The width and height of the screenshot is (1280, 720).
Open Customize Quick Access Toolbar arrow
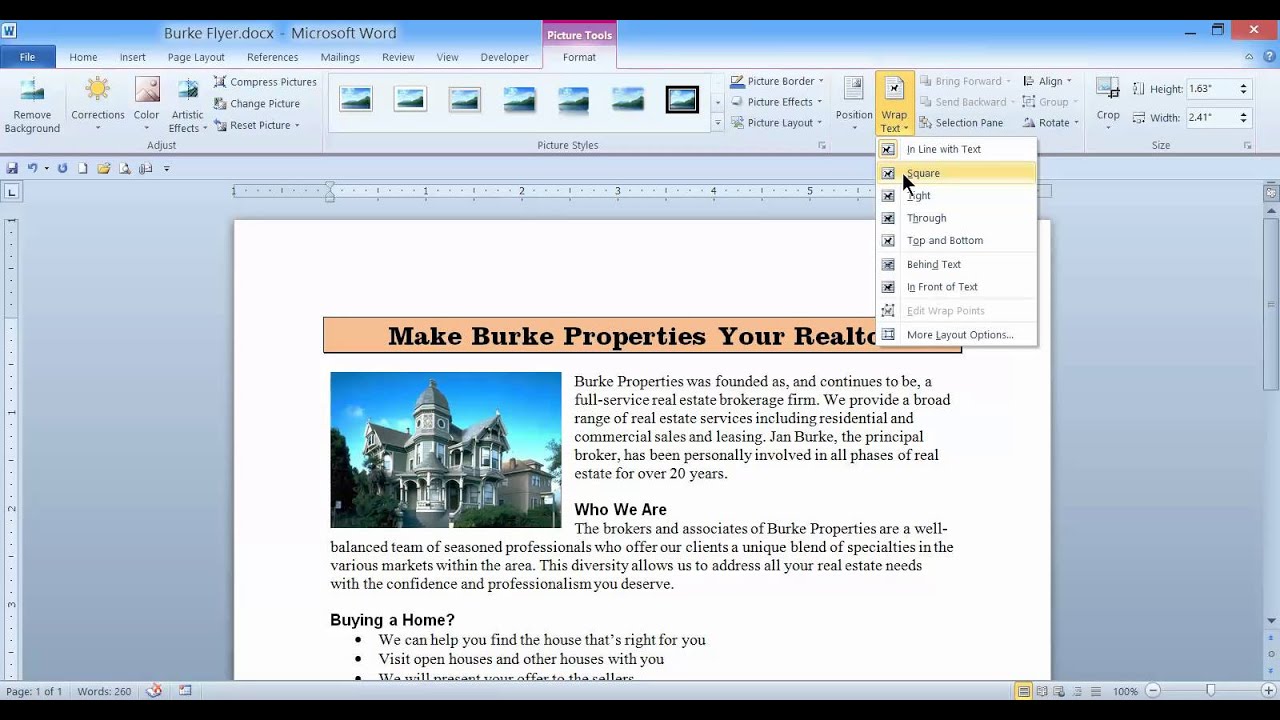coord(166,168)
